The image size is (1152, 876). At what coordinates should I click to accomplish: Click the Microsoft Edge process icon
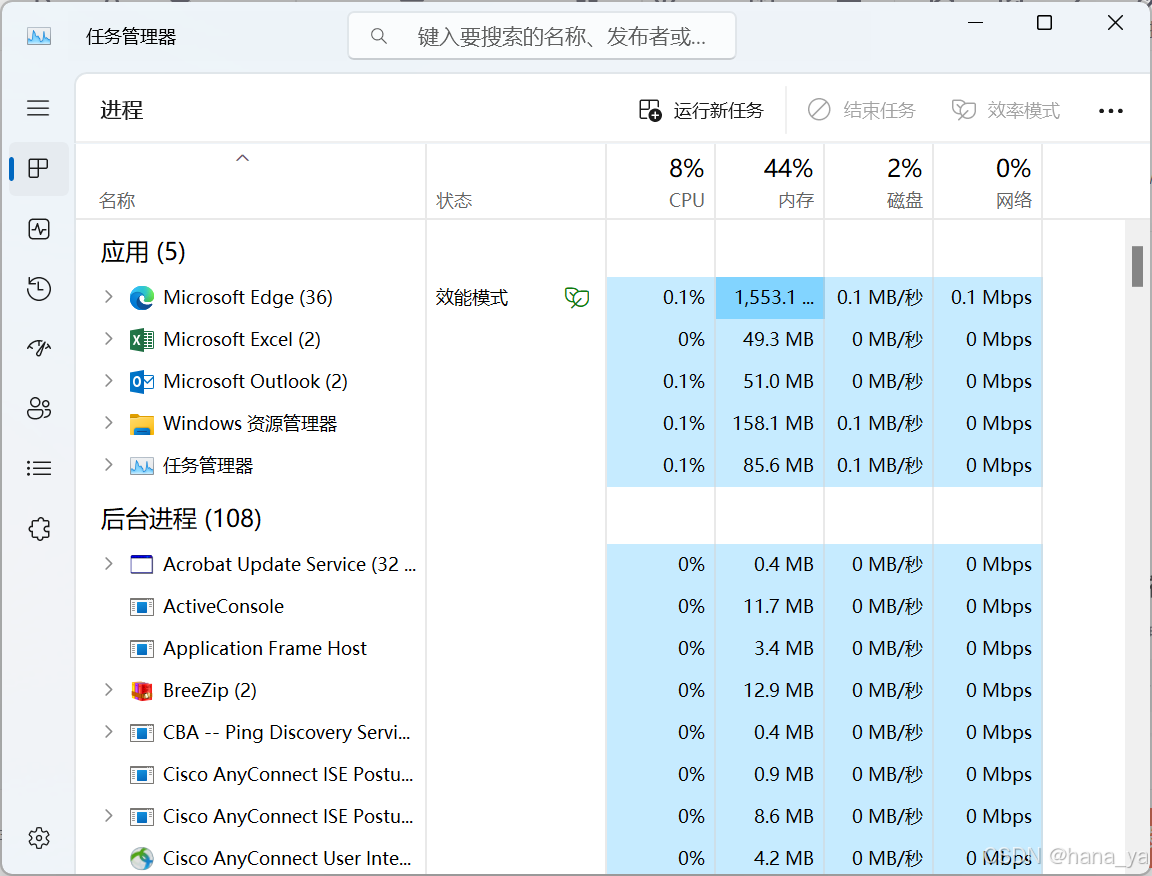[x=141, y=298]
